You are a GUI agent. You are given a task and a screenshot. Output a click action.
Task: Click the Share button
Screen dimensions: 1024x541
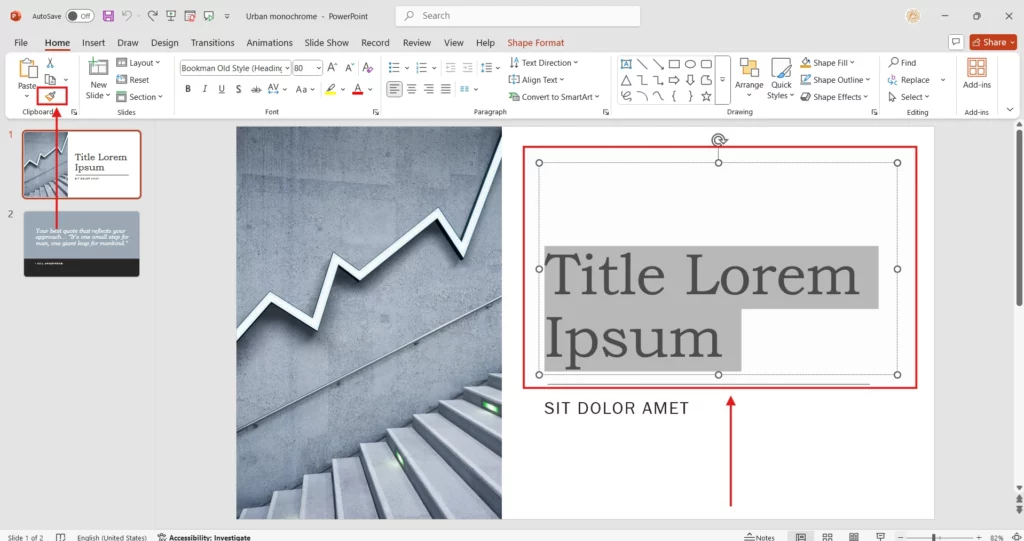click(x=993, y=42)
